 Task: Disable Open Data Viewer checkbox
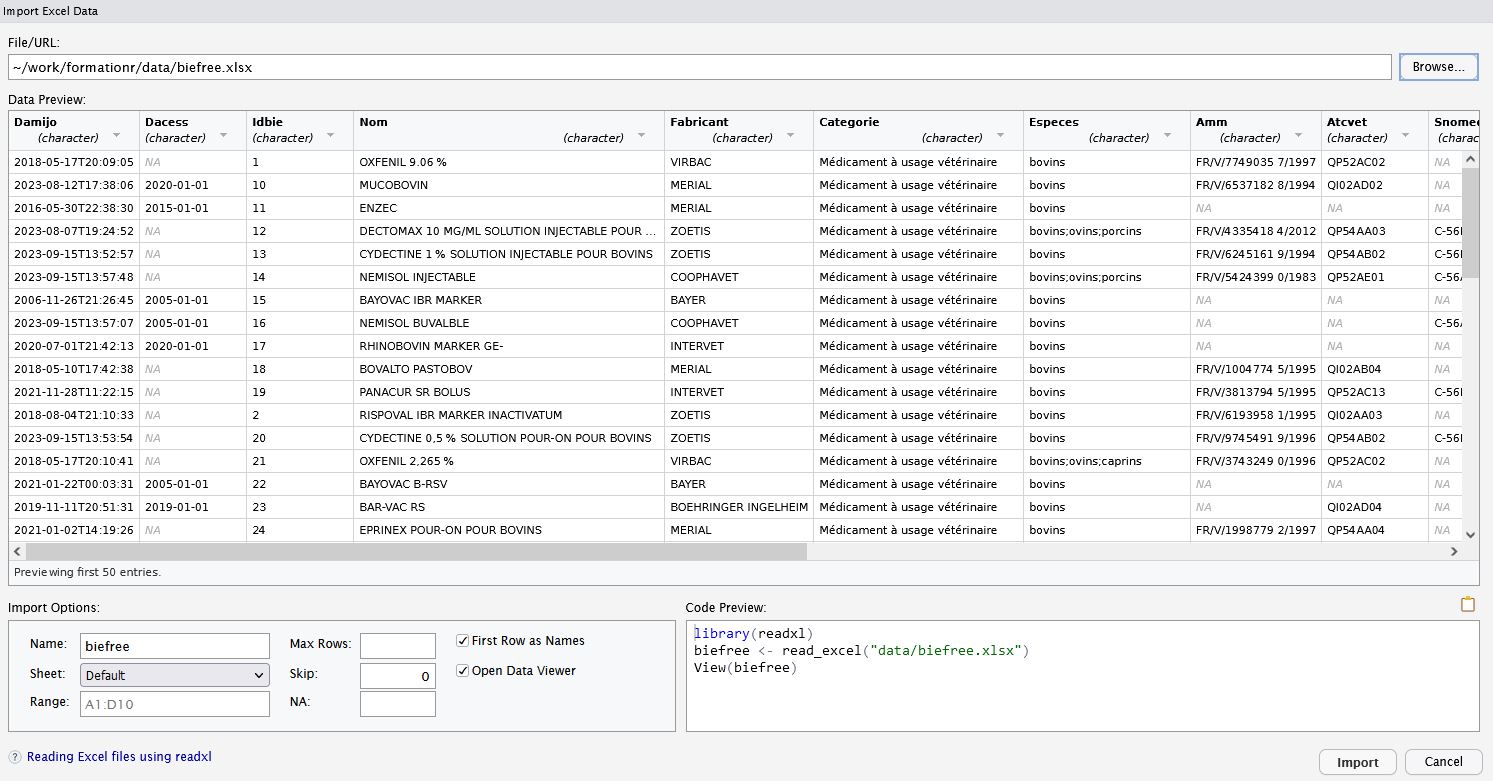(x=463, y=671)
